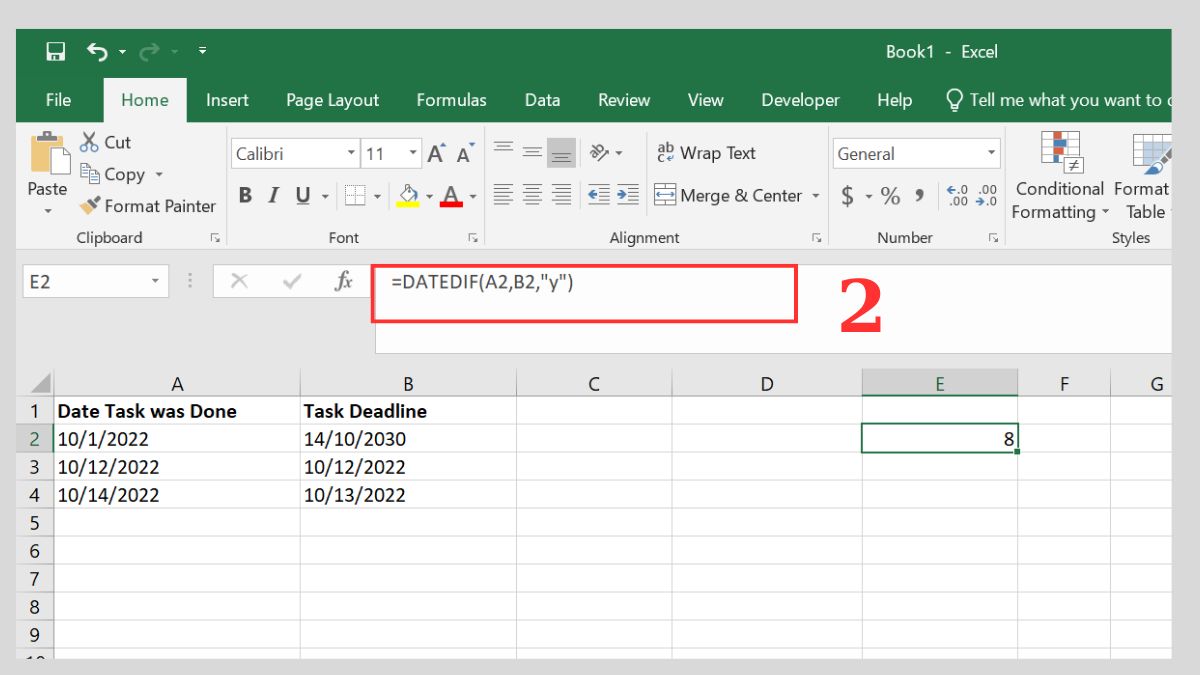Image resolution: width=1200 pixels, height=675 pixels.
Task: Open the Developer tab
Action: (x=800, y=100)
